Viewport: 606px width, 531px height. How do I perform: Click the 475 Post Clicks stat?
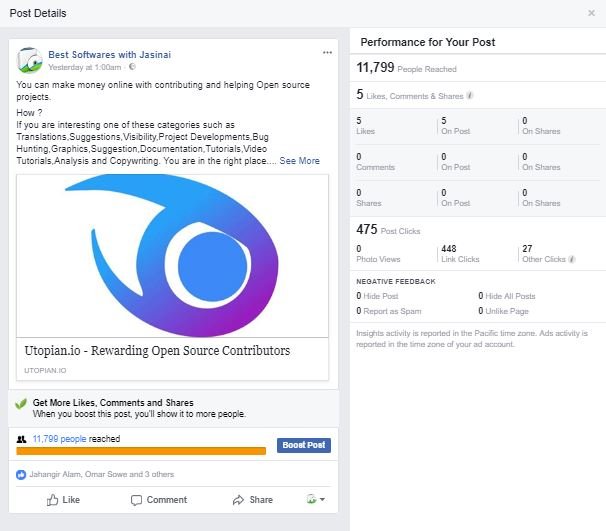pyautogui.click(x=388, y=230)
